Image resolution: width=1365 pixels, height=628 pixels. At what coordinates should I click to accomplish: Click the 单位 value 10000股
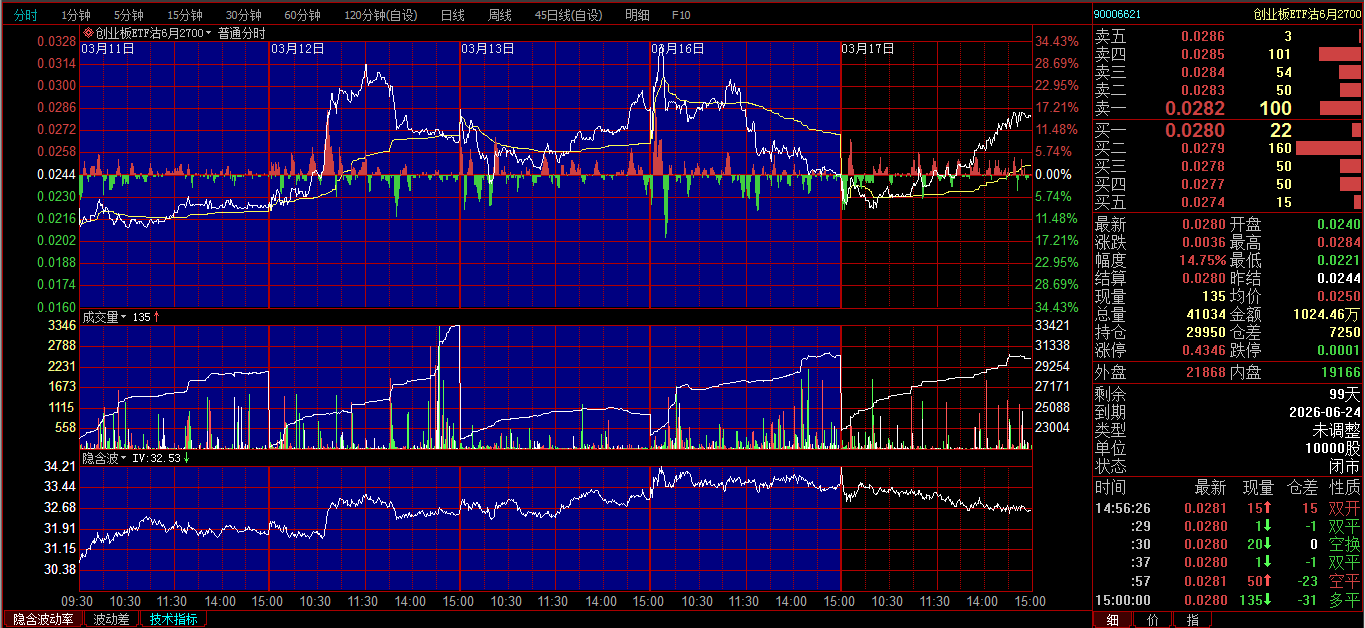[1335, 448]
